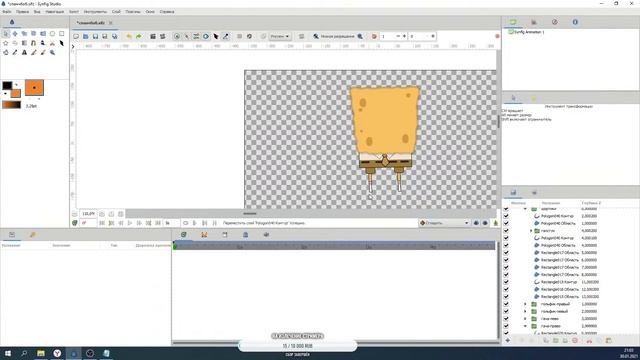Toggle the panel arrow at ruler corner
The width and height of the screenshot is (640, 360).
[x=73, y=47]
